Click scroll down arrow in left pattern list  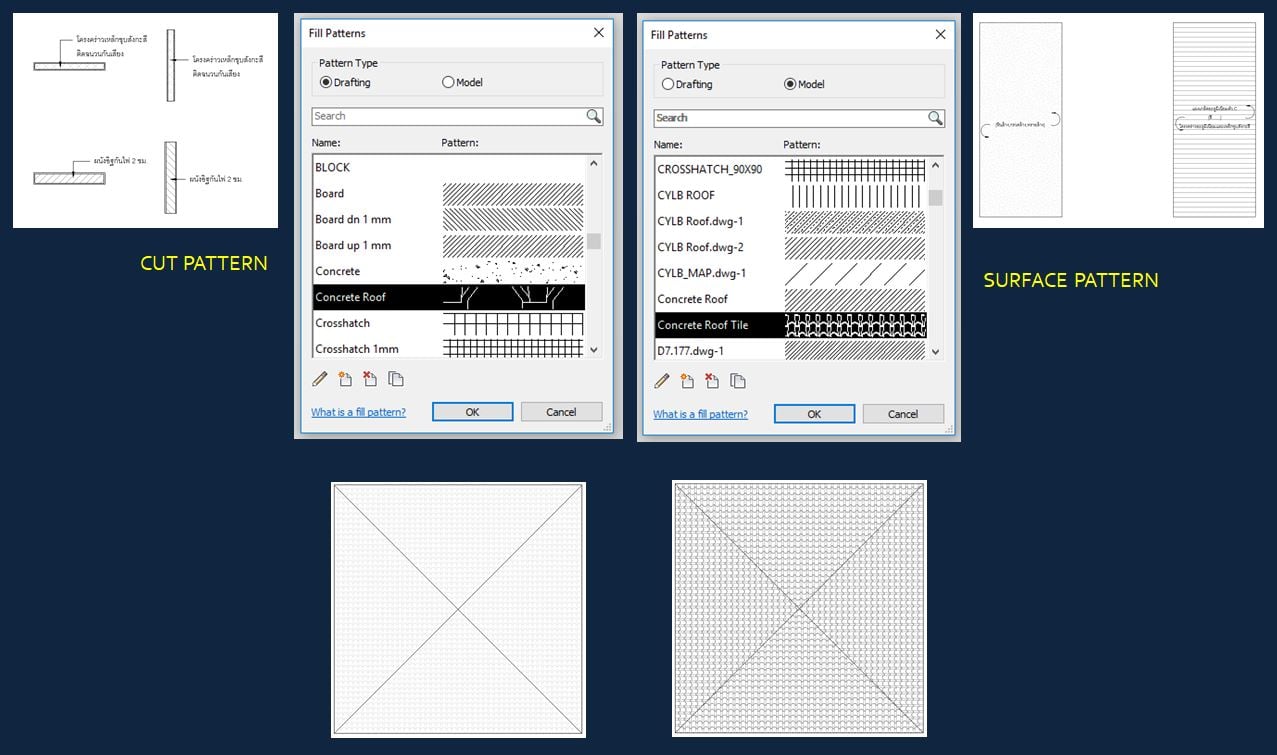click(594, 350)
